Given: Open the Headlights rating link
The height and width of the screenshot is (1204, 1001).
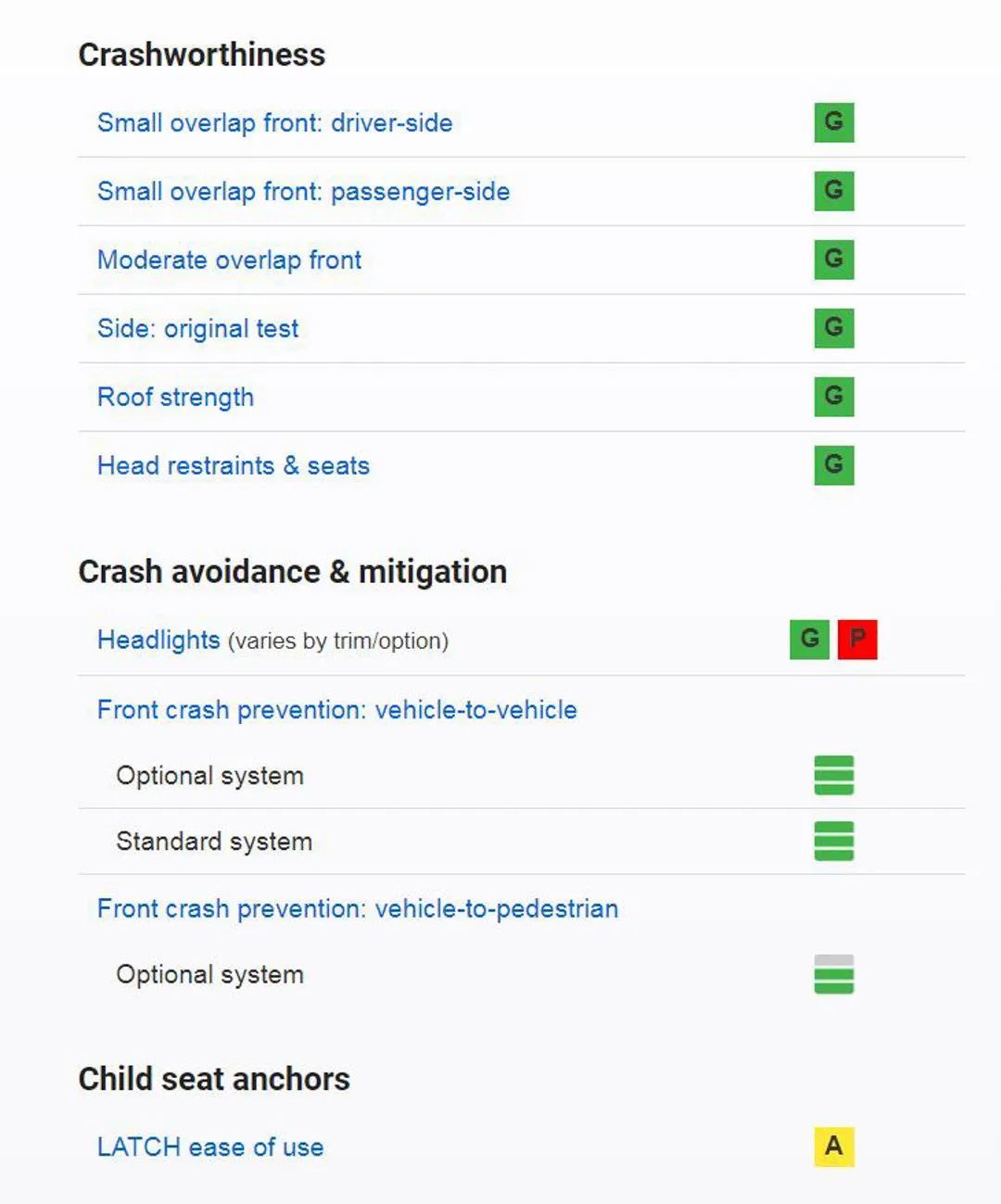Looking at the screenshot, I should 158,640.
